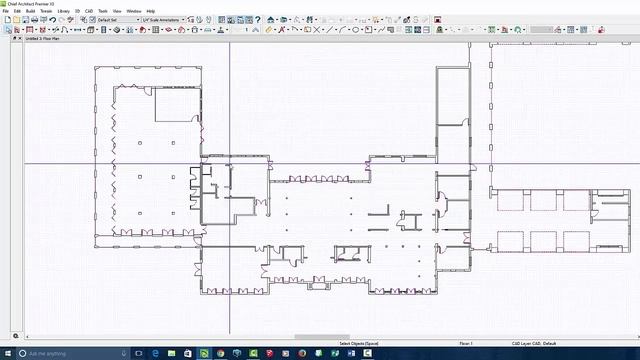Select the Untitled 3: Floor Plan tab
Screen dimensions: 640x360
(42, 38)
